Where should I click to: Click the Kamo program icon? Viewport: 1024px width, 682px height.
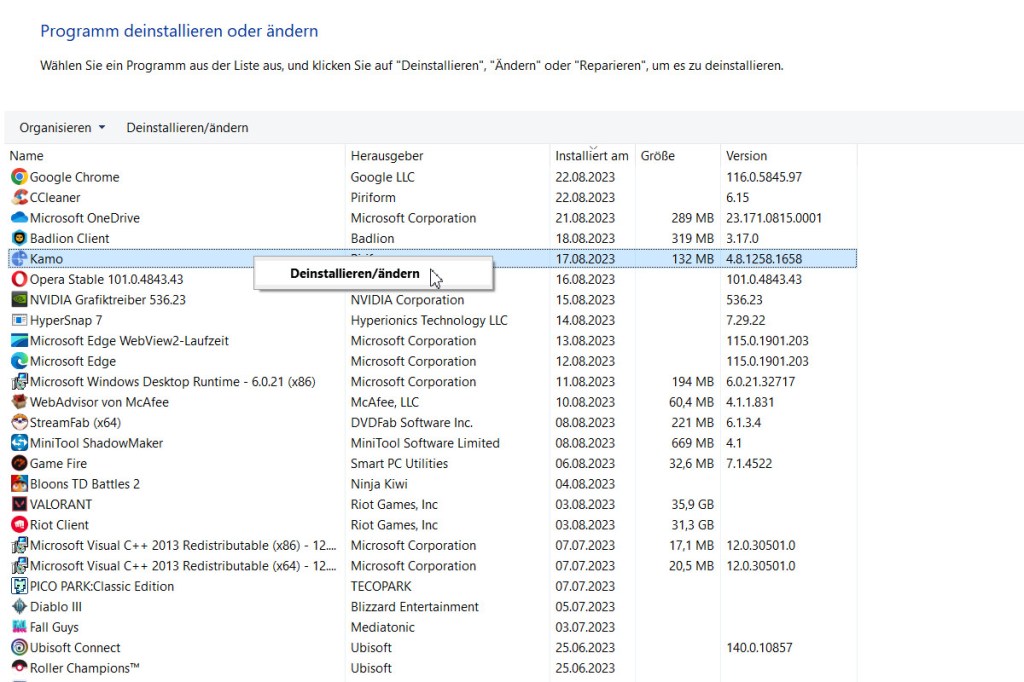click(x=20, y=259)
